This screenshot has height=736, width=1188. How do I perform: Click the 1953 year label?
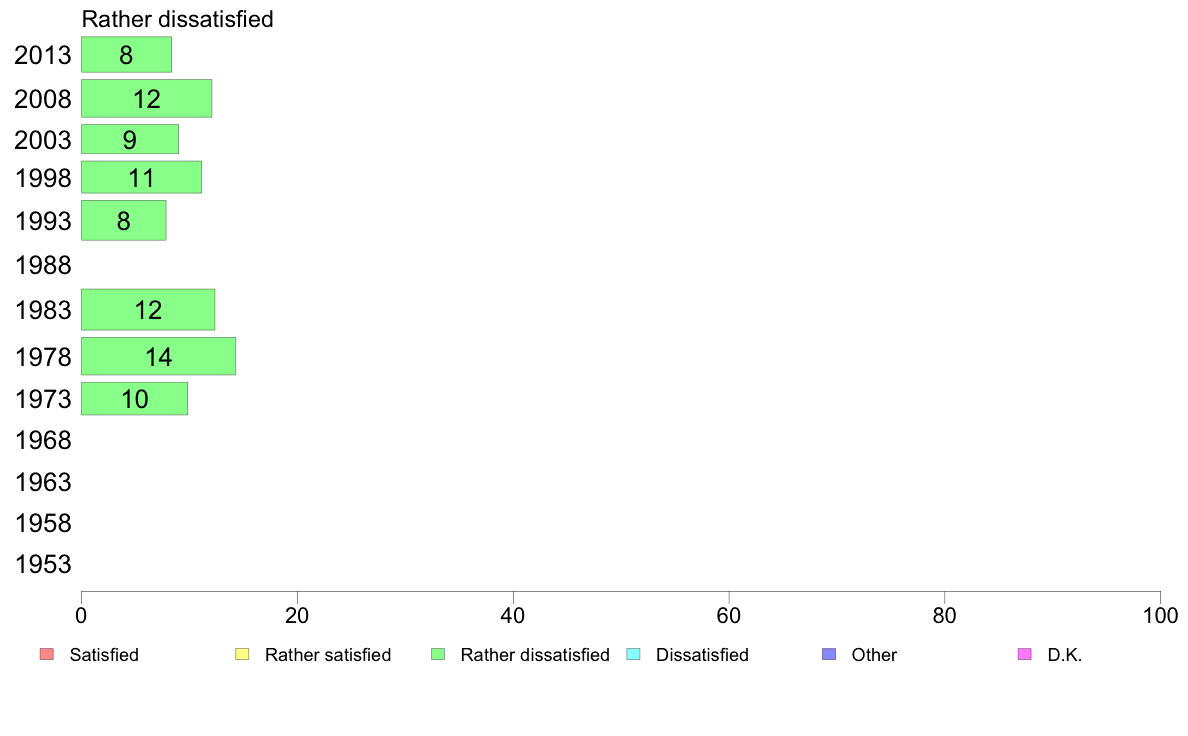tap(43, 564)
